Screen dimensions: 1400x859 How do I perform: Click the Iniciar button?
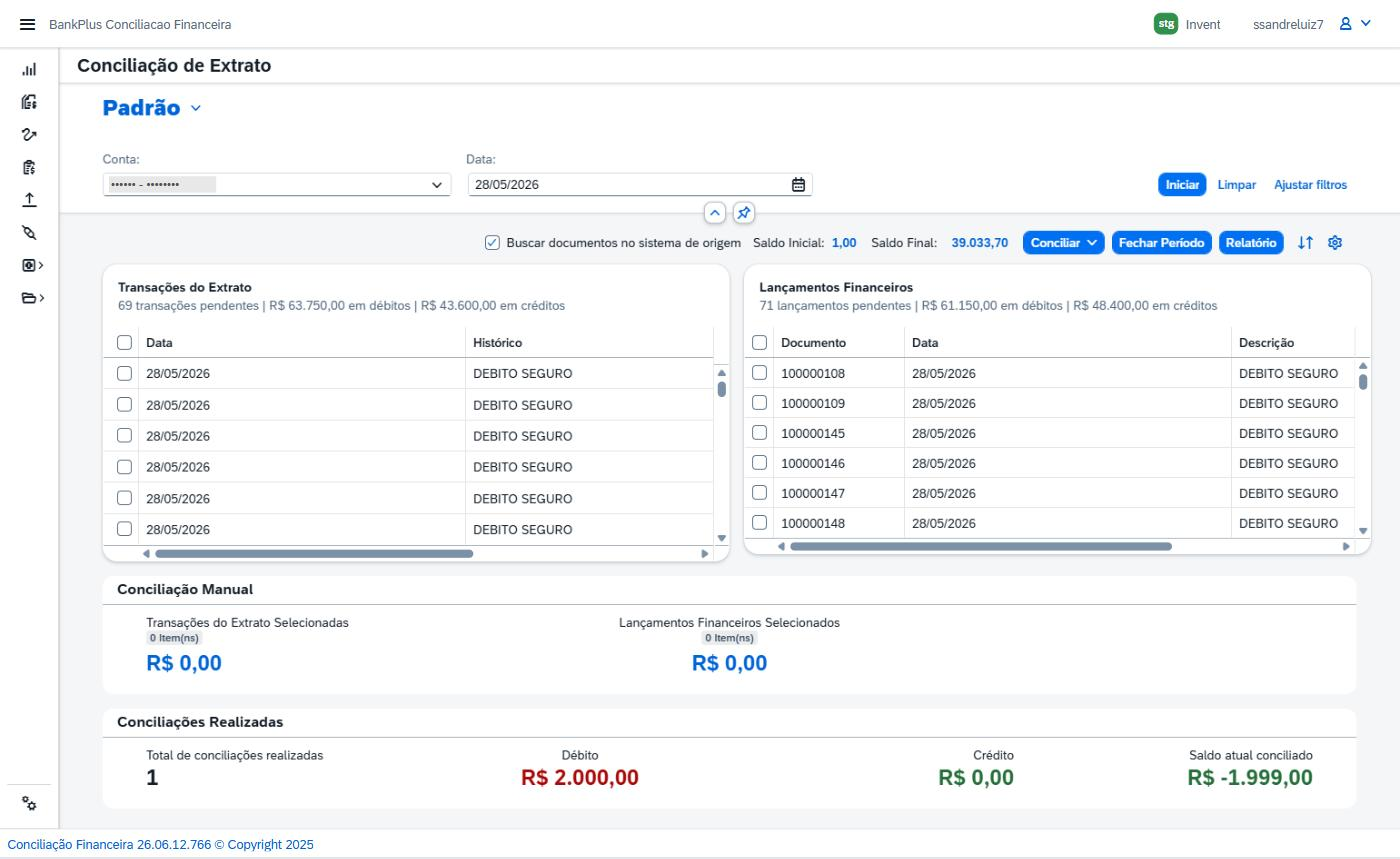pos(1182,185)
